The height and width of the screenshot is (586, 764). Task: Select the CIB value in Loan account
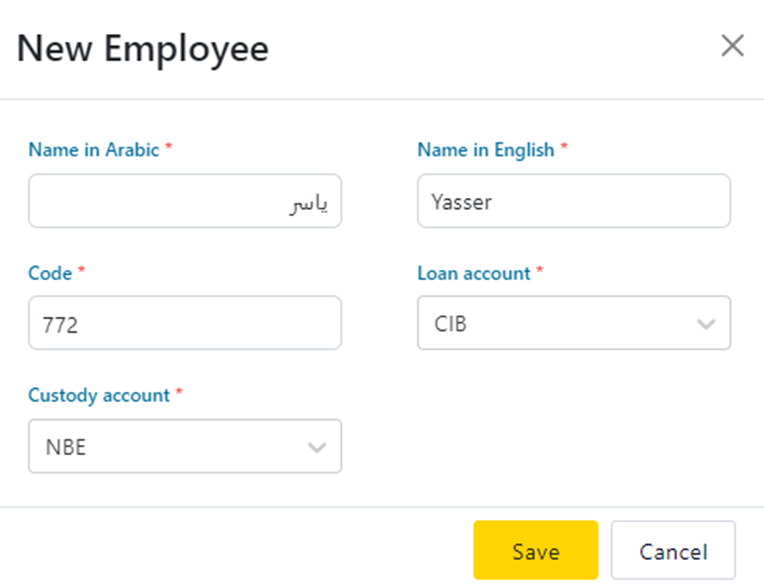tap(451, 324)
